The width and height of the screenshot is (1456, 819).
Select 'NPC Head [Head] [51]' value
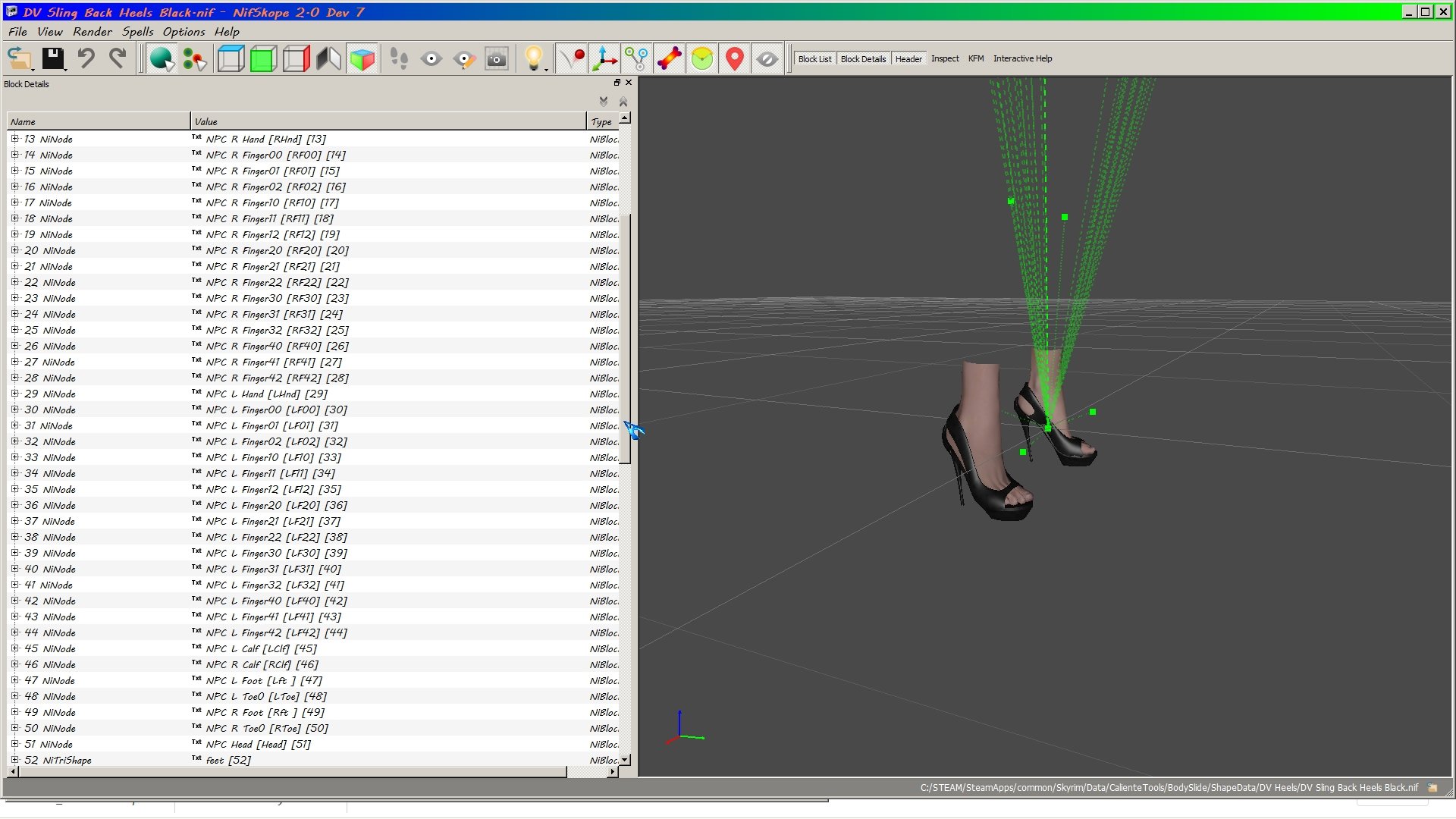tap(259, 744)
